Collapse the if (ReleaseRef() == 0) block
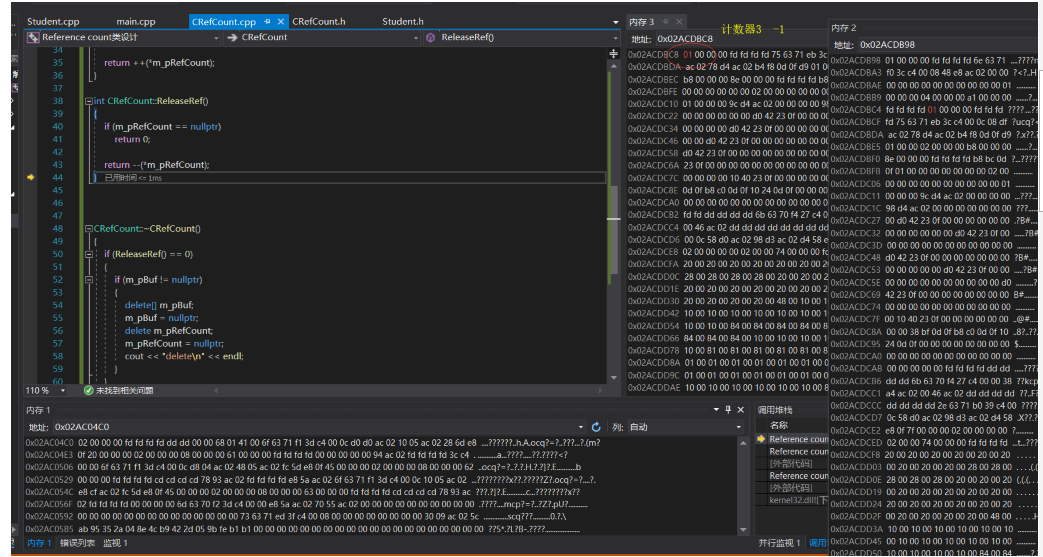The image size is (1043, 557). (89, 254)
